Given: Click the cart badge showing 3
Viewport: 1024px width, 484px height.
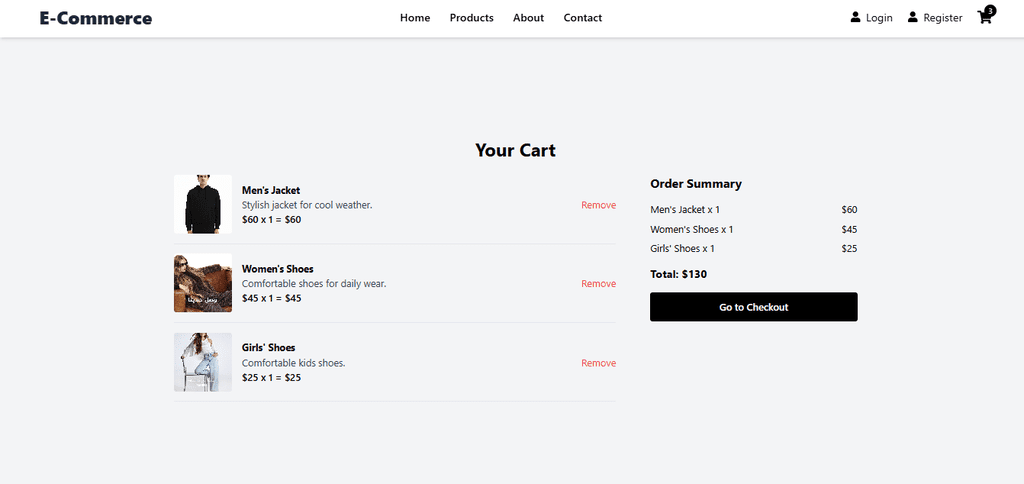Looking at the screenshot, I should tap(990, 10).
